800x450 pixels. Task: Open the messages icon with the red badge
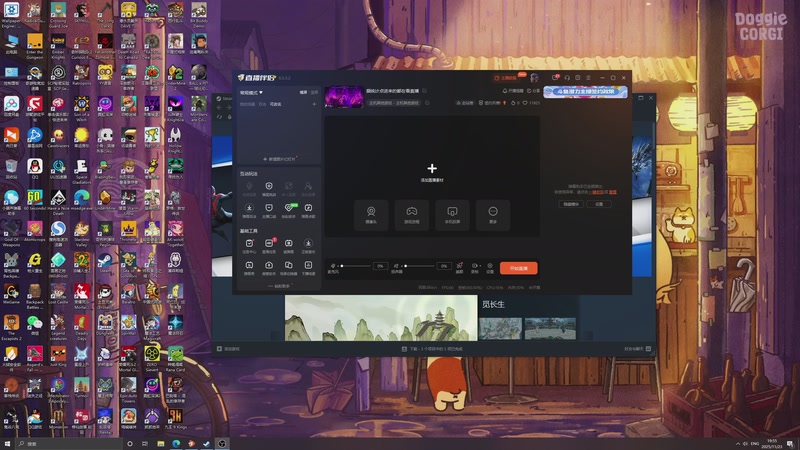point(556,78)
